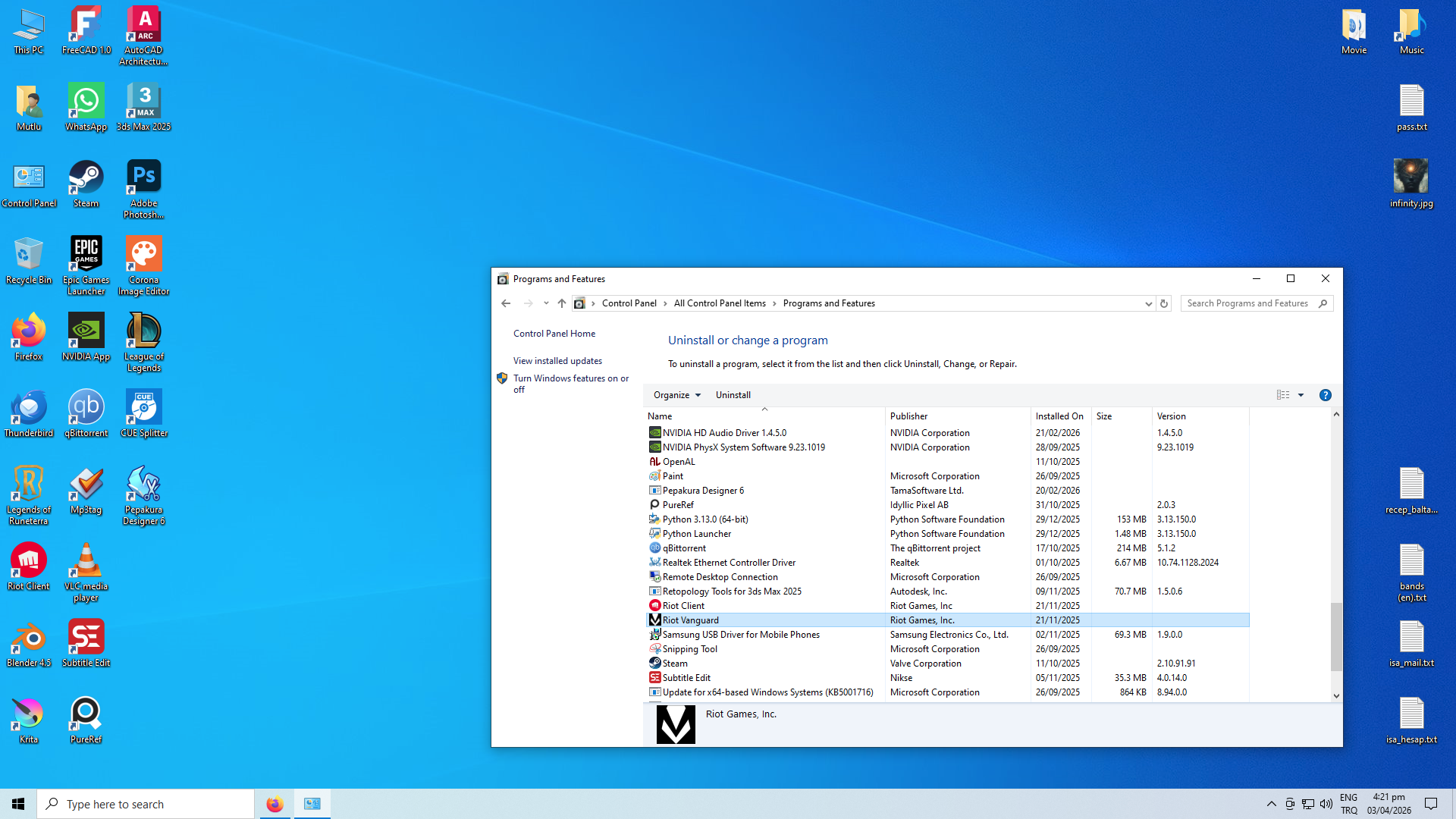The height and width of the screenshot is (819, 1456).
Task: Open View installed updates link
Action: (557, 361)
